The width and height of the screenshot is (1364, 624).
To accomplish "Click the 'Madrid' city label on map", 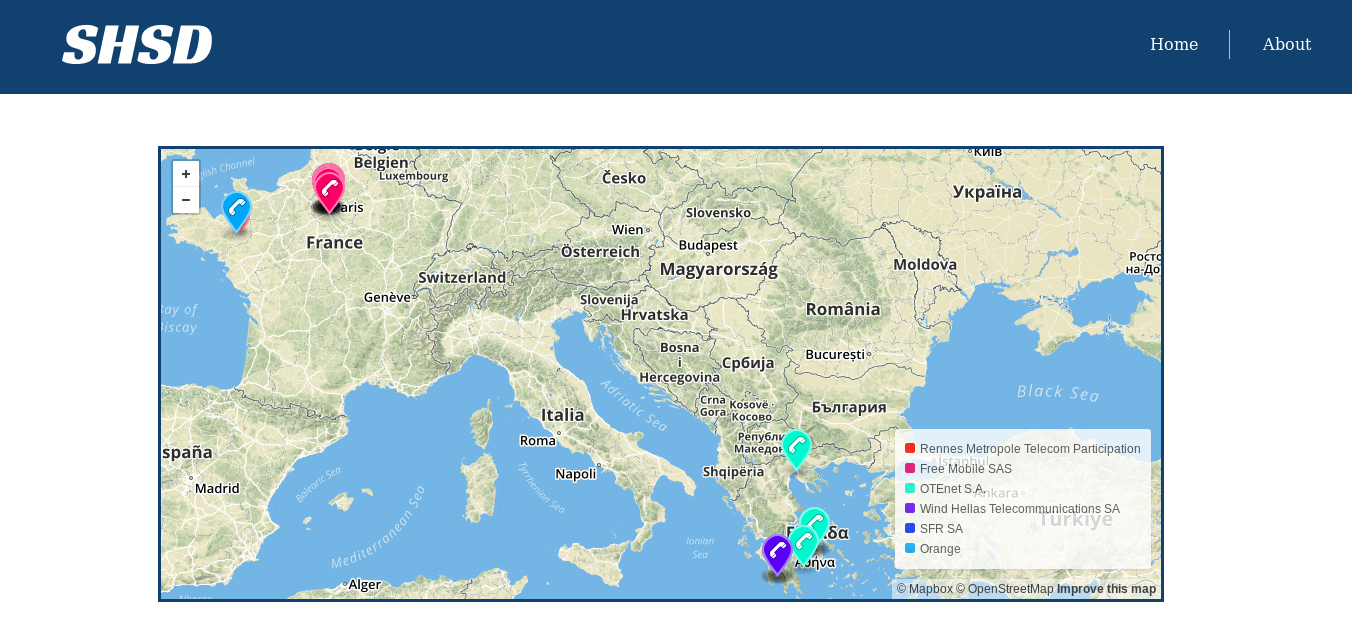I will [x=217, y=489].
